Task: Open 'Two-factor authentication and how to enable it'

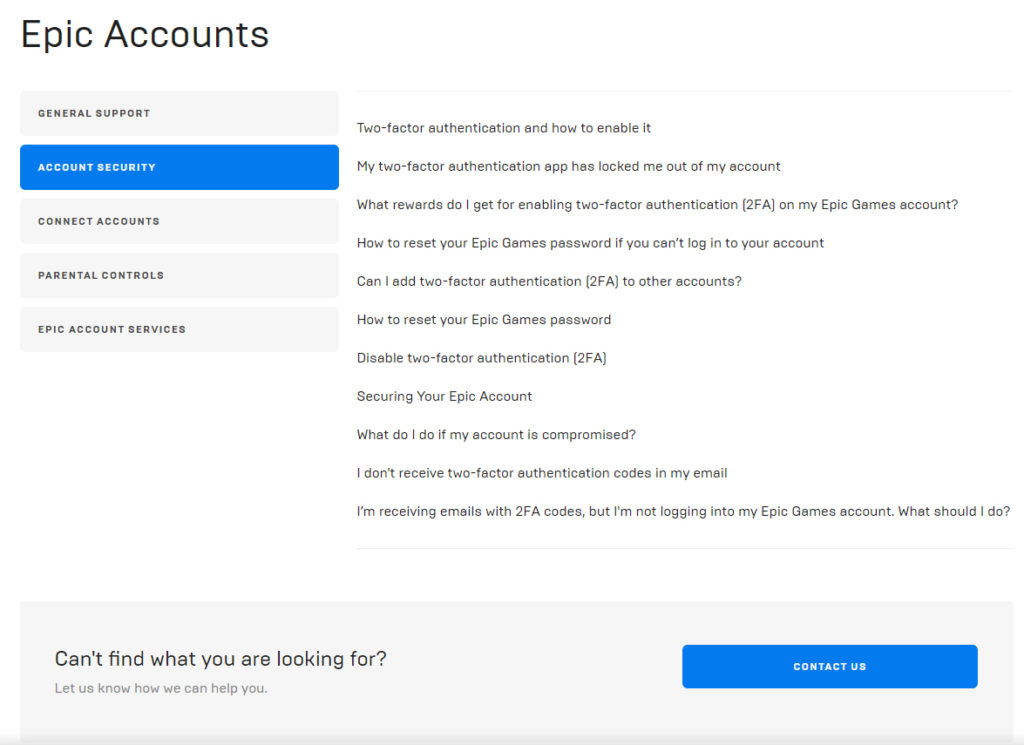Action: [504, 128]
